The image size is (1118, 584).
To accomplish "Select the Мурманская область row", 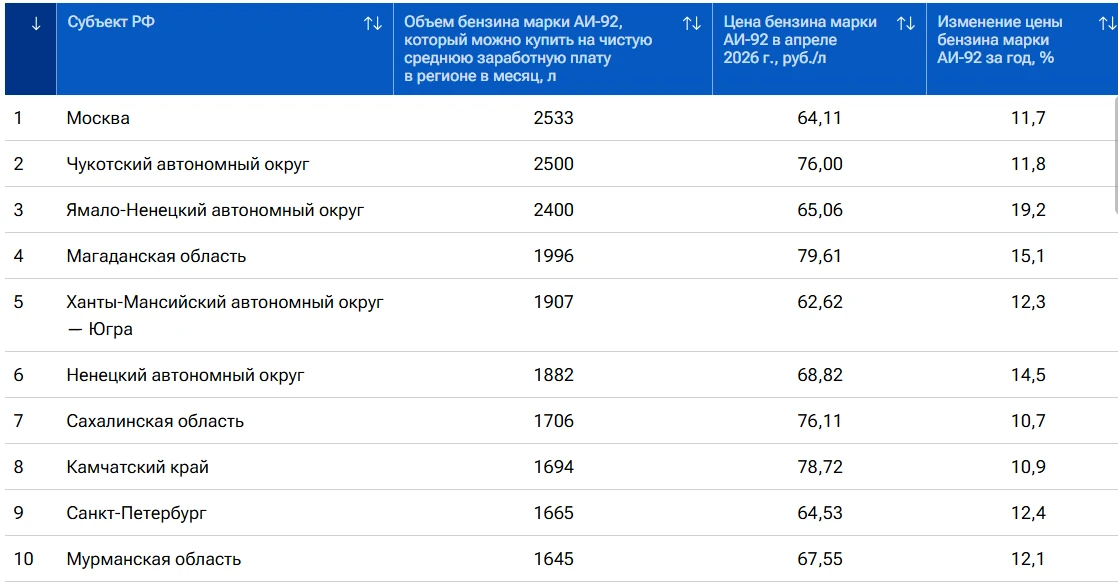I will click(x=561, y=559).
